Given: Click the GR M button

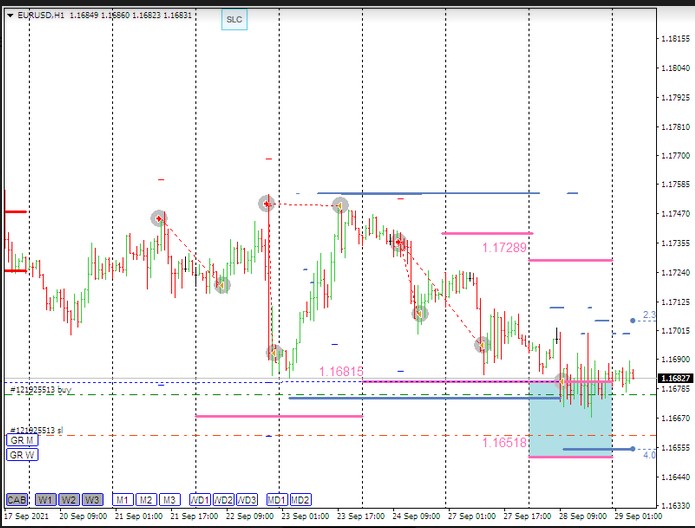Looking at the screenshot, I should [21, 440].
